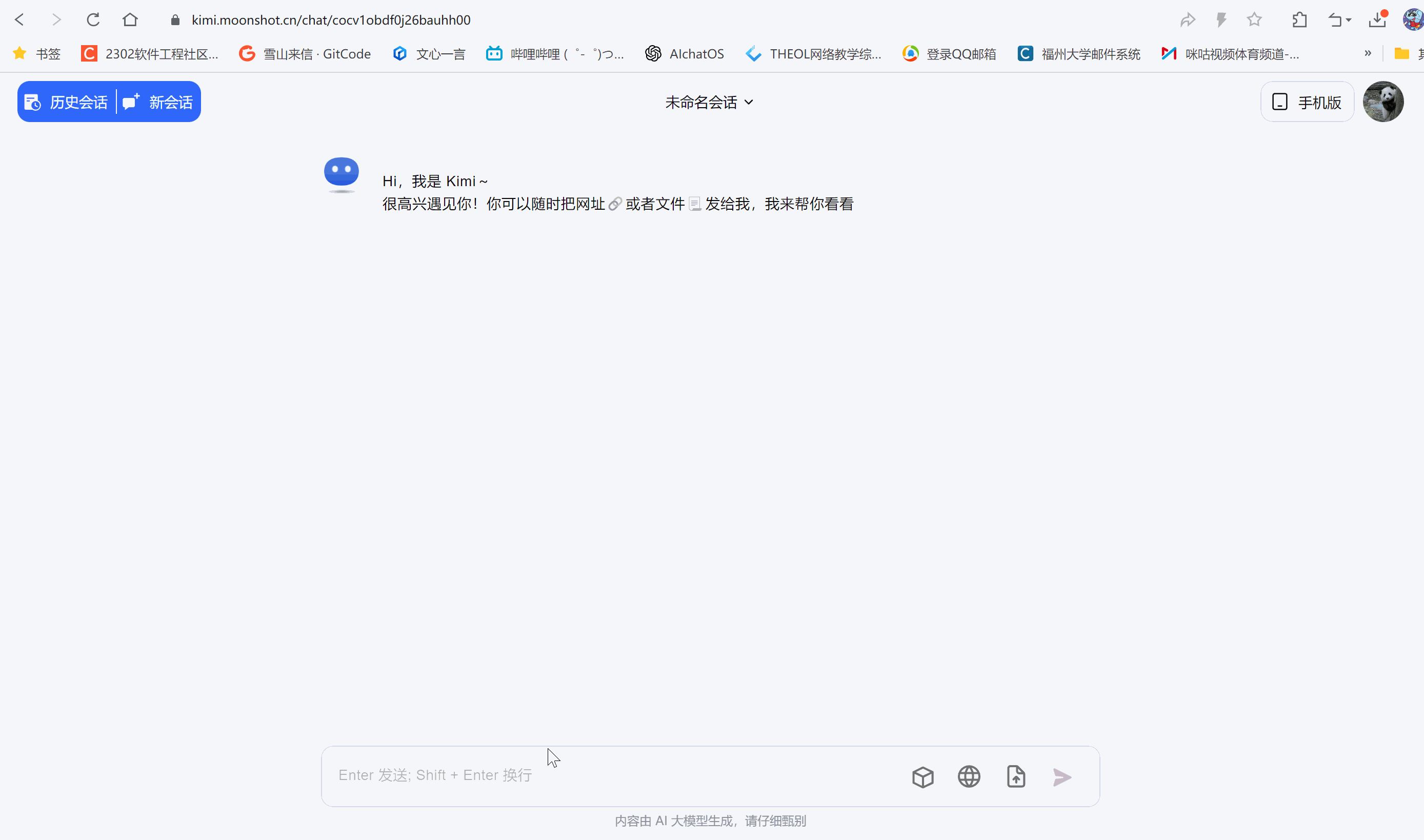1424x840 pixels.
Task: Go back in browser history
Action: click(19, 20)
